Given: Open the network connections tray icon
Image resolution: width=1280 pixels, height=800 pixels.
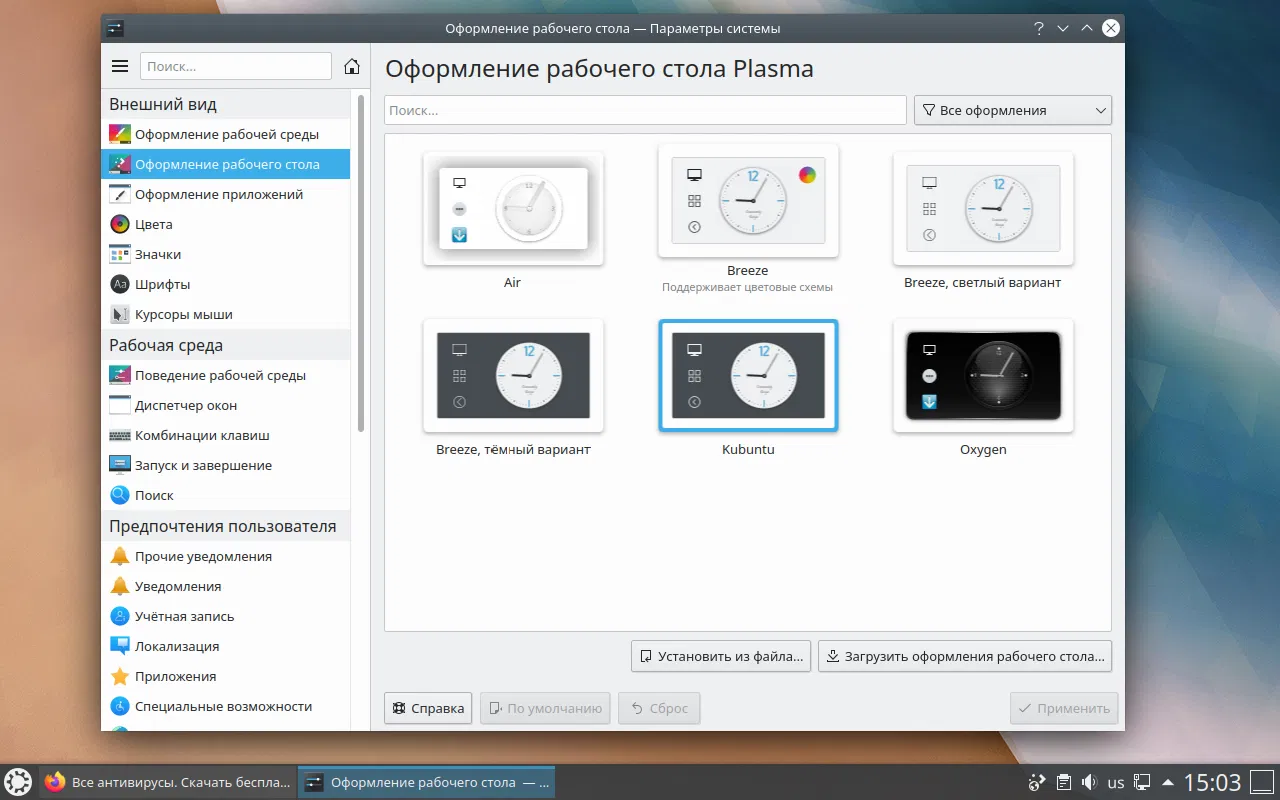Looking at the screenshot, I should 1141,782.
